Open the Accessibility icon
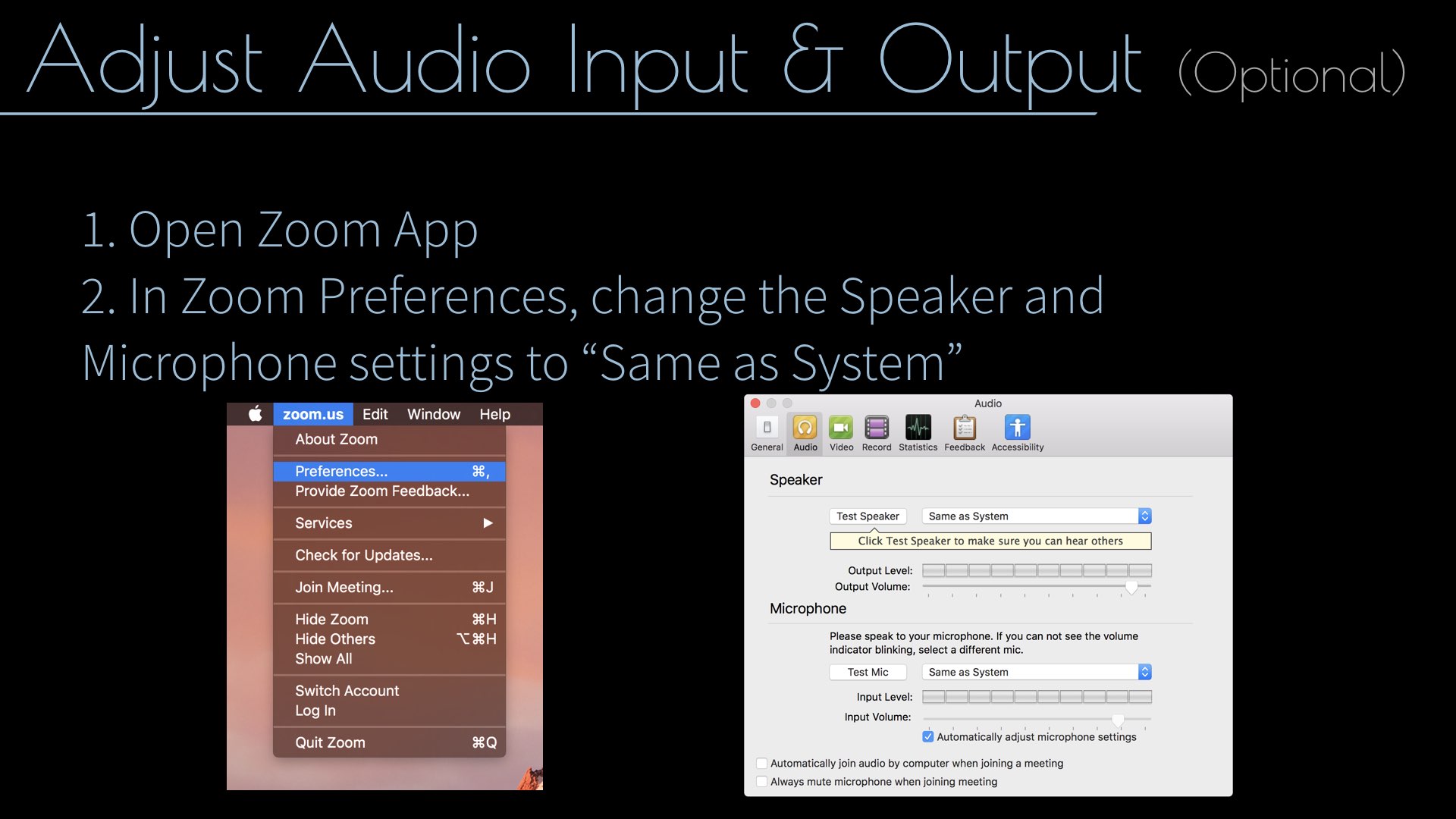The image size is (1456, 819). 1018,428
